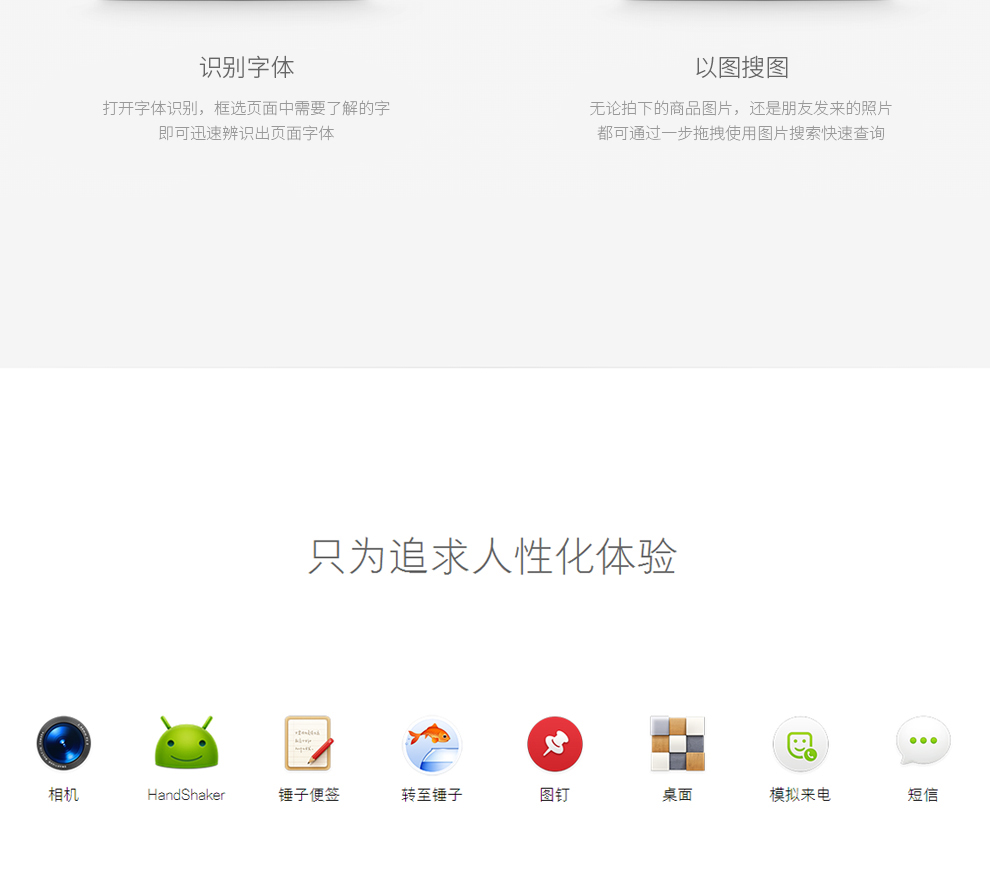
Task: Click the line 都可通过一步拖拽使用图片搜索快速查询
Action: pyautogui.click(x=741, y=133)
